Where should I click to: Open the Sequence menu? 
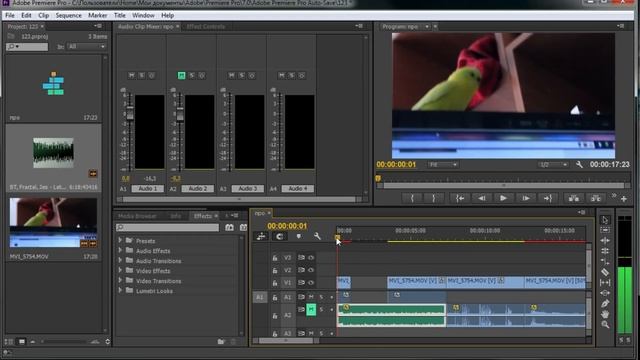[x=69, y=16]
